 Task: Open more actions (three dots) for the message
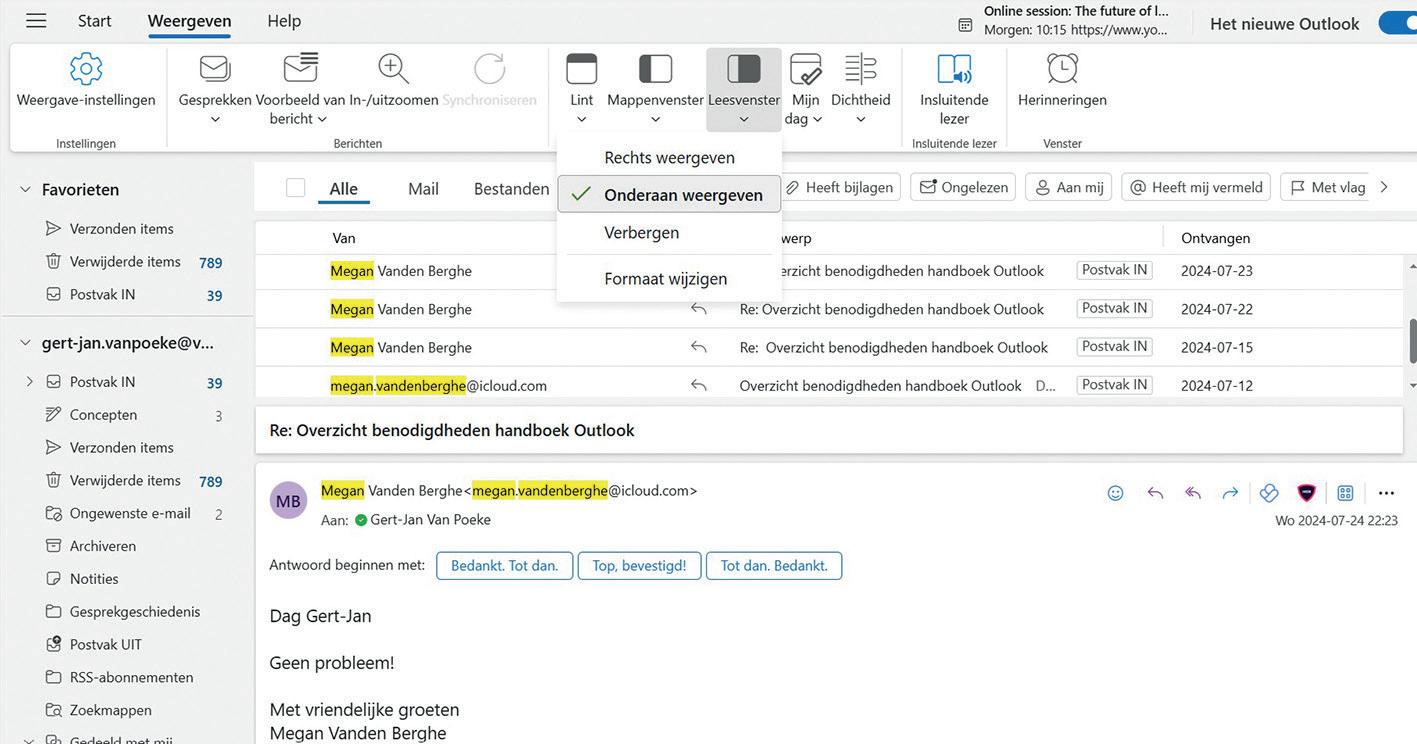pyautogui.click(x=1386, y=493)
